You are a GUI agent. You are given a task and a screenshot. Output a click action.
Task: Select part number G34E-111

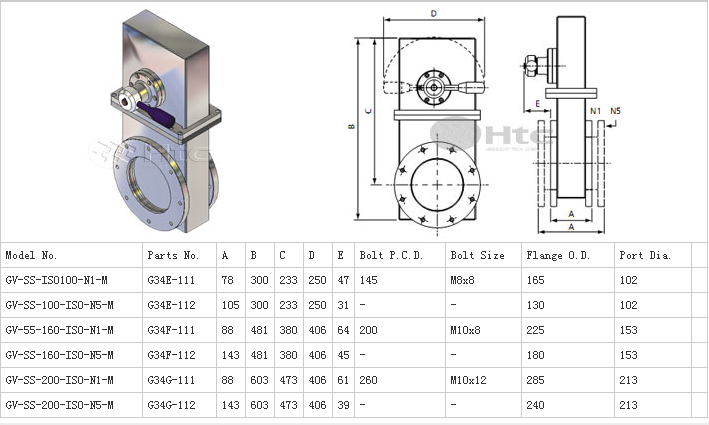coord(170,280)
